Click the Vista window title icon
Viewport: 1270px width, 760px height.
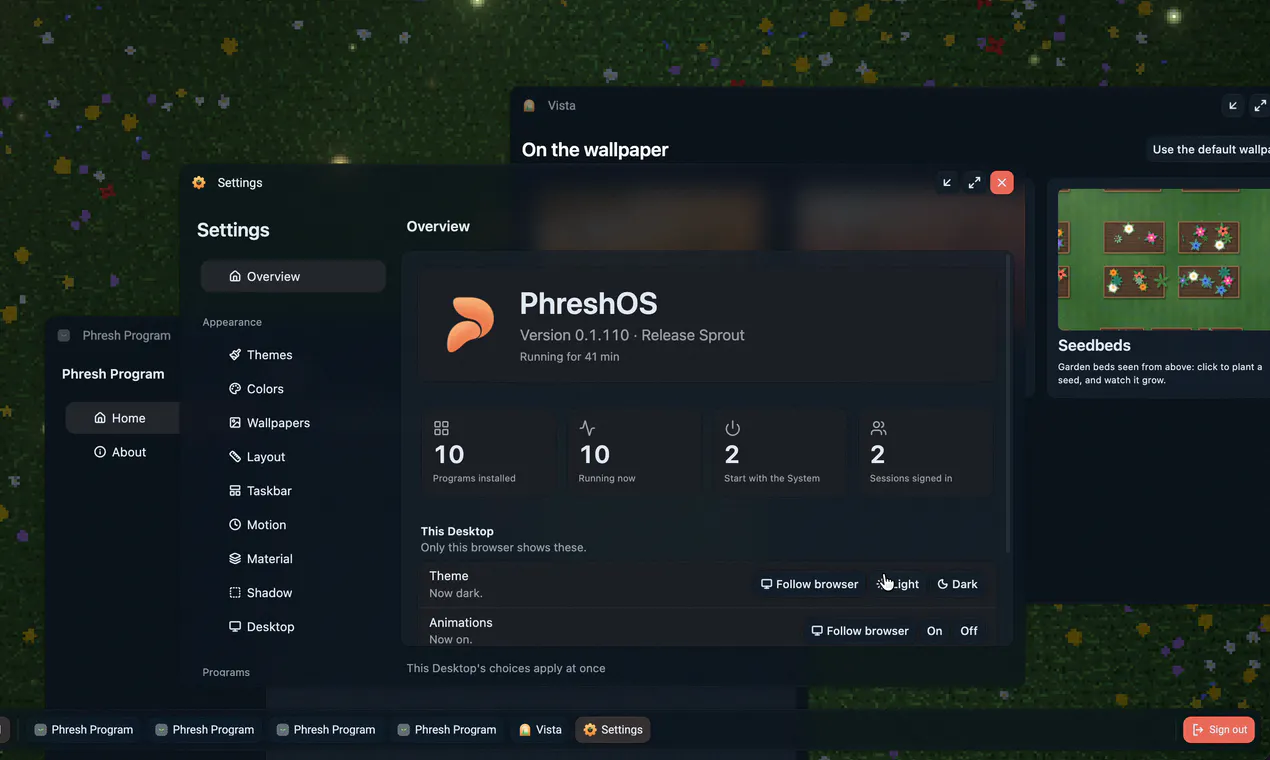[x=529, y=105]
